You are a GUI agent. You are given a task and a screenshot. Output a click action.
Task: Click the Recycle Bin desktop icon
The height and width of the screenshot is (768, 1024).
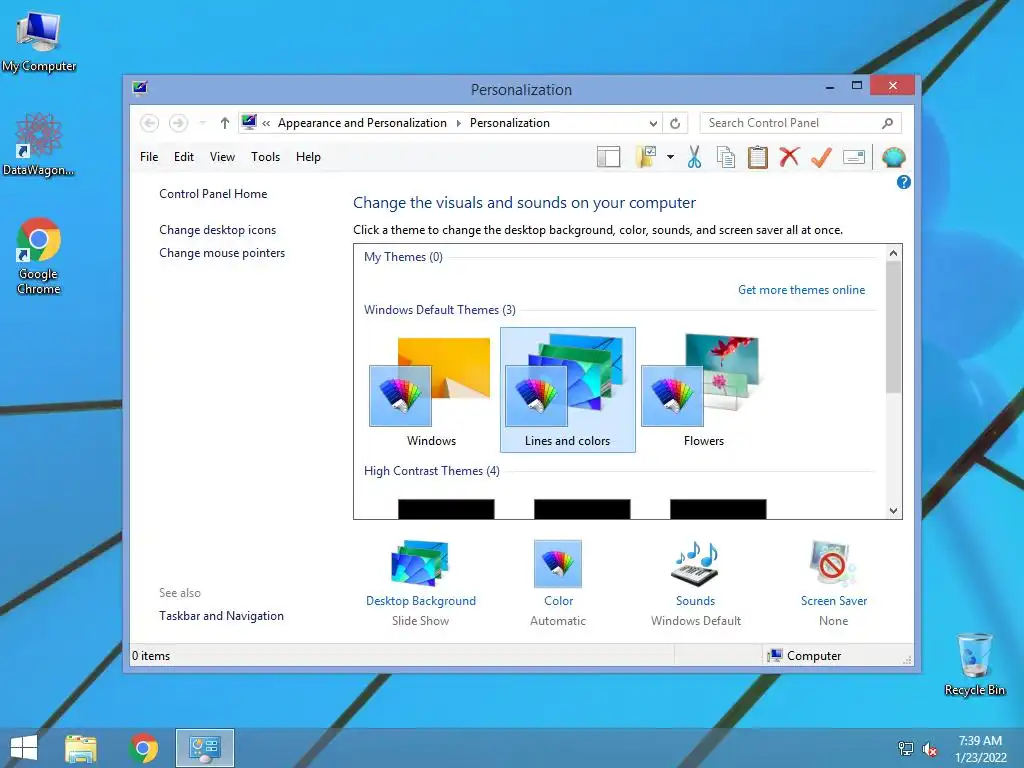click(974, 664)
